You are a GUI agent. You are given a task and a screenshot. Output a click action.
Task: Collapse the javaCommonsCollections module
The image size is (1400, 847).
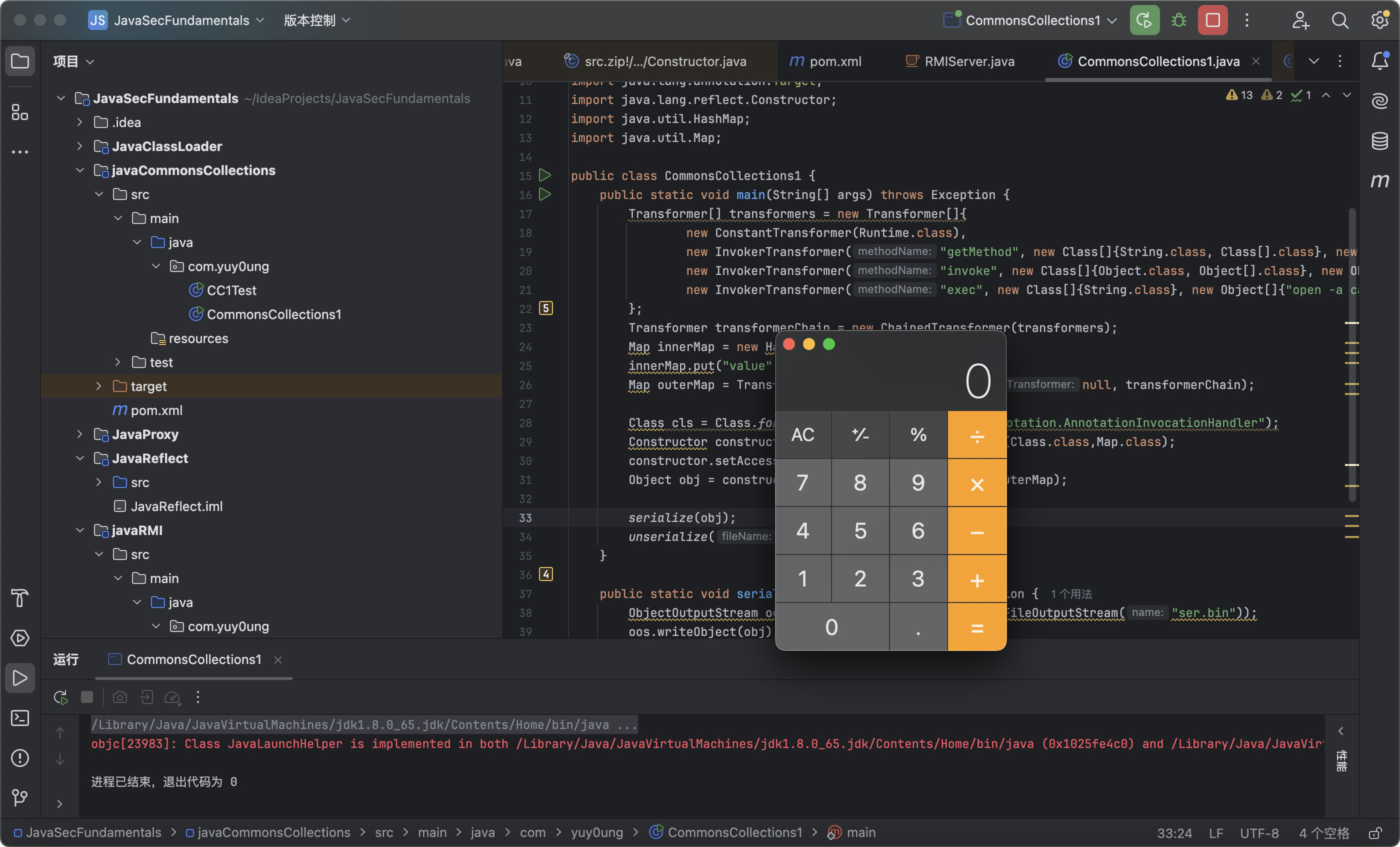coord(80,170)
